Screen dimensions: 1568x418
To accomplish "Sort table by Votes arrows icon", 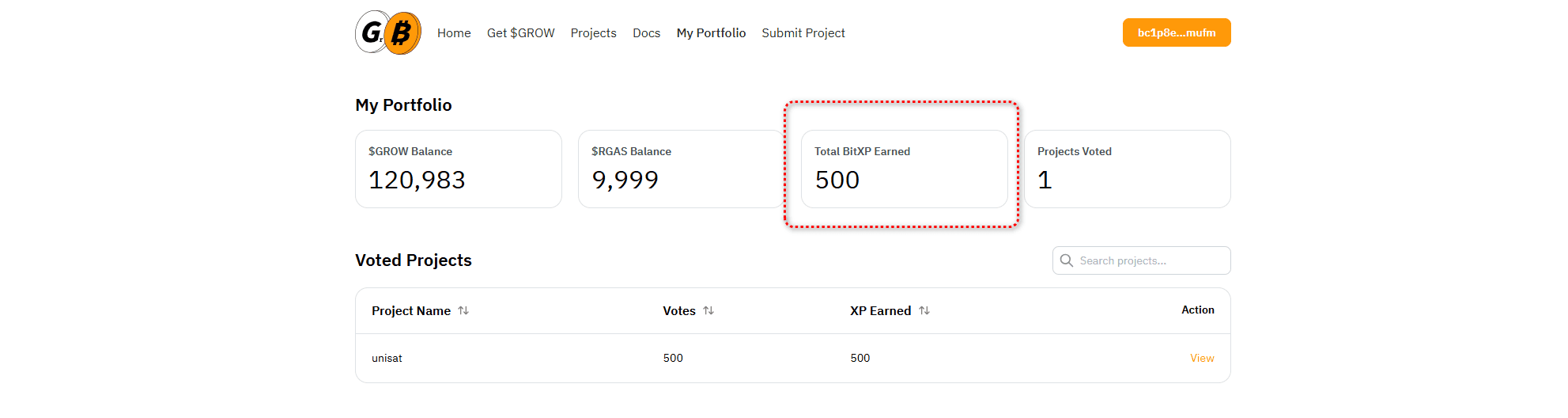I will click(x=708, y=310).
